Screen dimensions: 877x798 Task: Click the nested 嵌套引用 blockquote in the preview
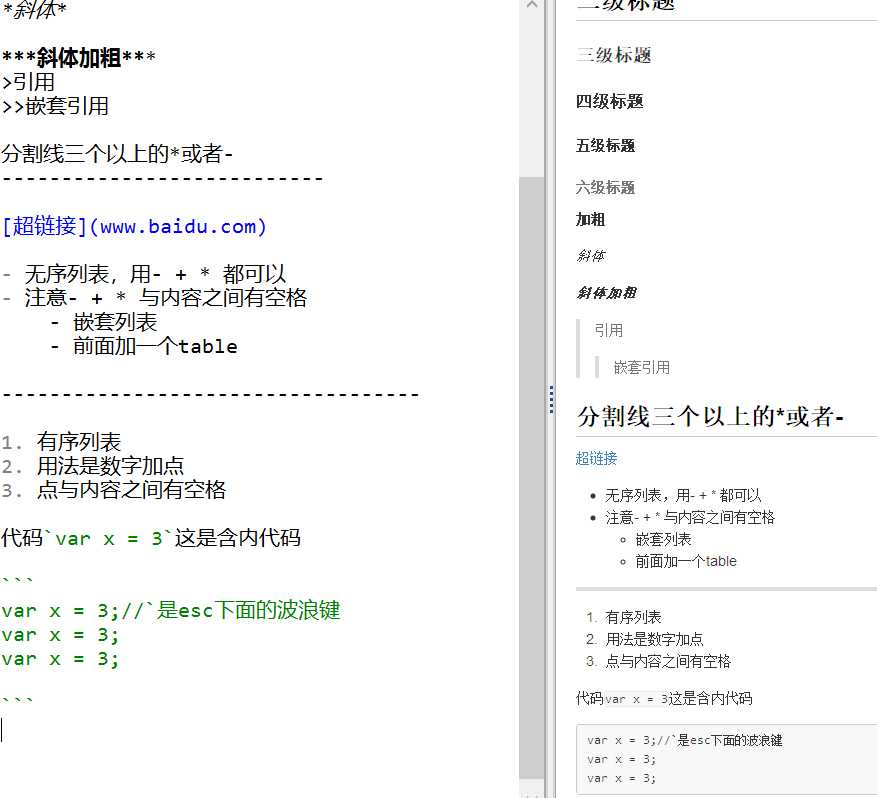tap(642, 367)
